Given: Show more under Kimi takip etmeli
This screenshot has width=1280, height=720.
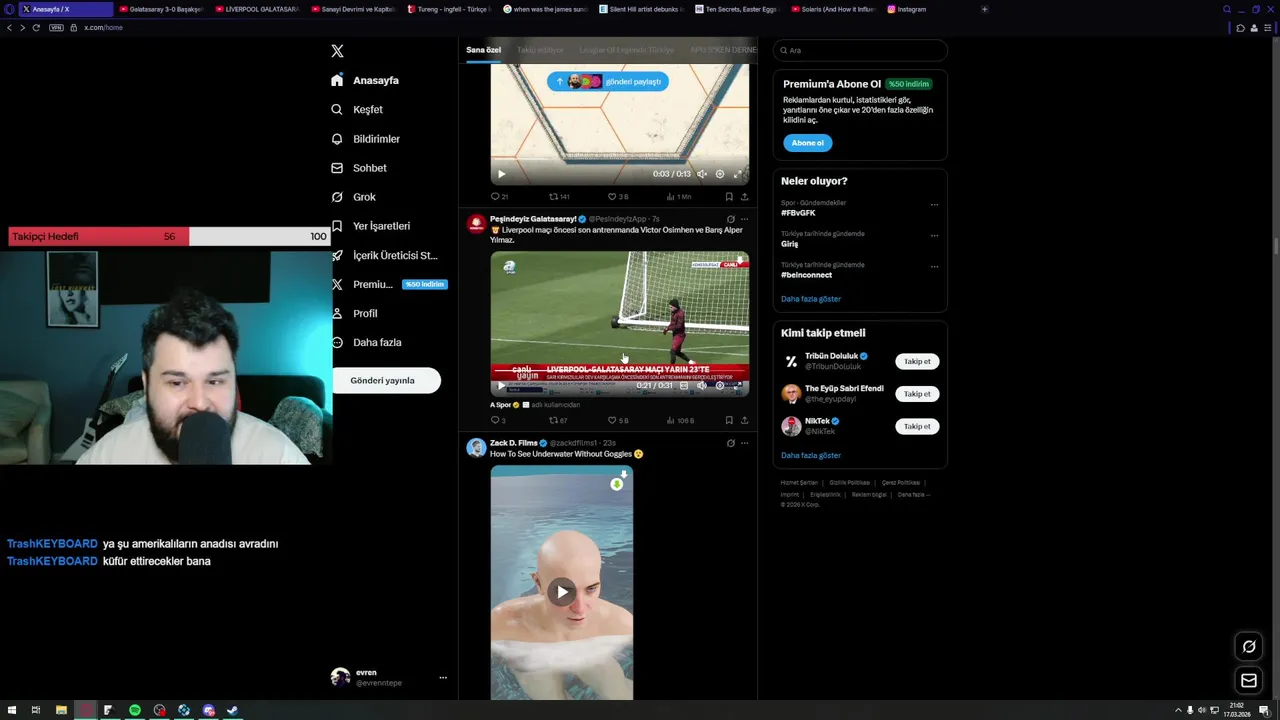Looking at the screenshot, I should pyautogui.click(x=811, y=455).
